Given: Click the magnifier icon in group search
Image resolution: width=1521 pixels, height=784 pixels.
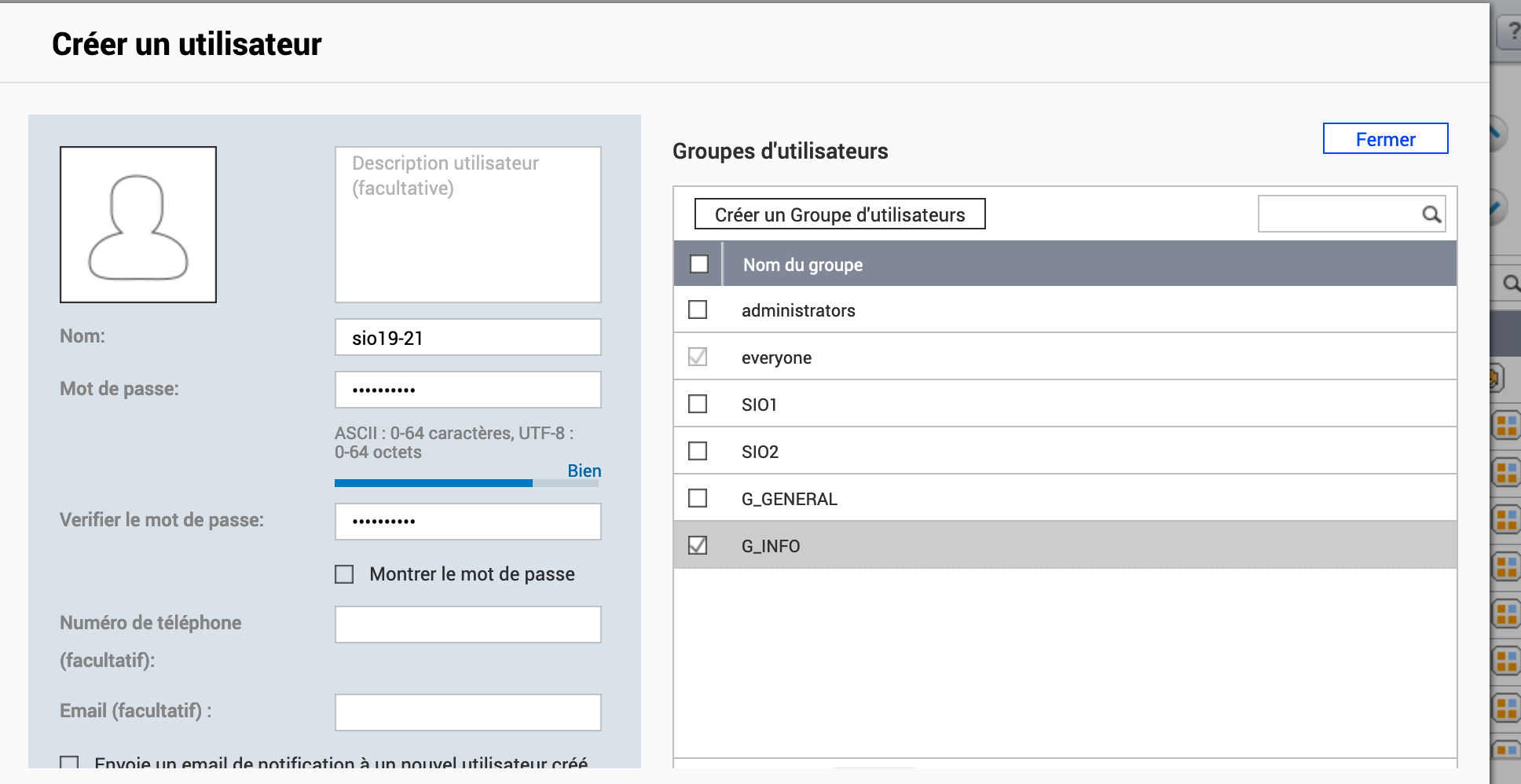Looking at the screenshot, I should (1431, 214).
